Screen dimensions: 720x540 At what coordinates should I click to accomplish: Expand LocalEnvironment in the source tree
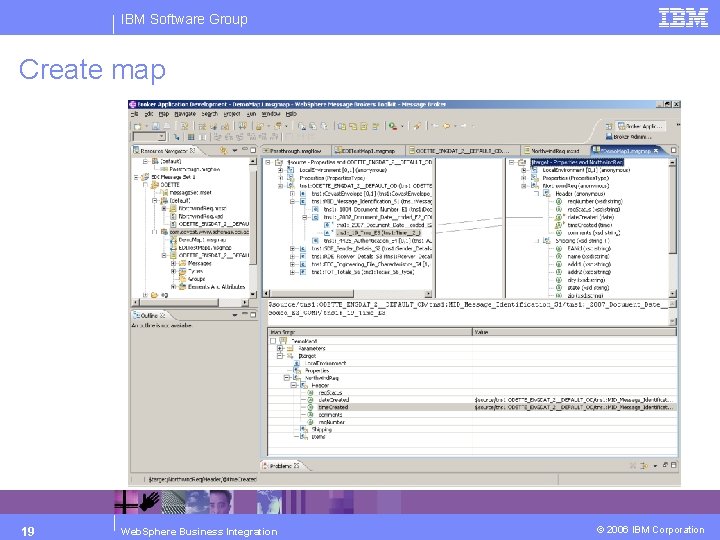click(280, 170)
